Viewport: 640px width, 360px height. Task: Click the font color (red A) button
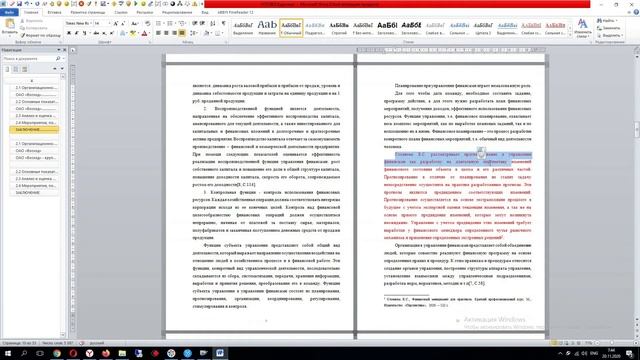click(144, 33)
